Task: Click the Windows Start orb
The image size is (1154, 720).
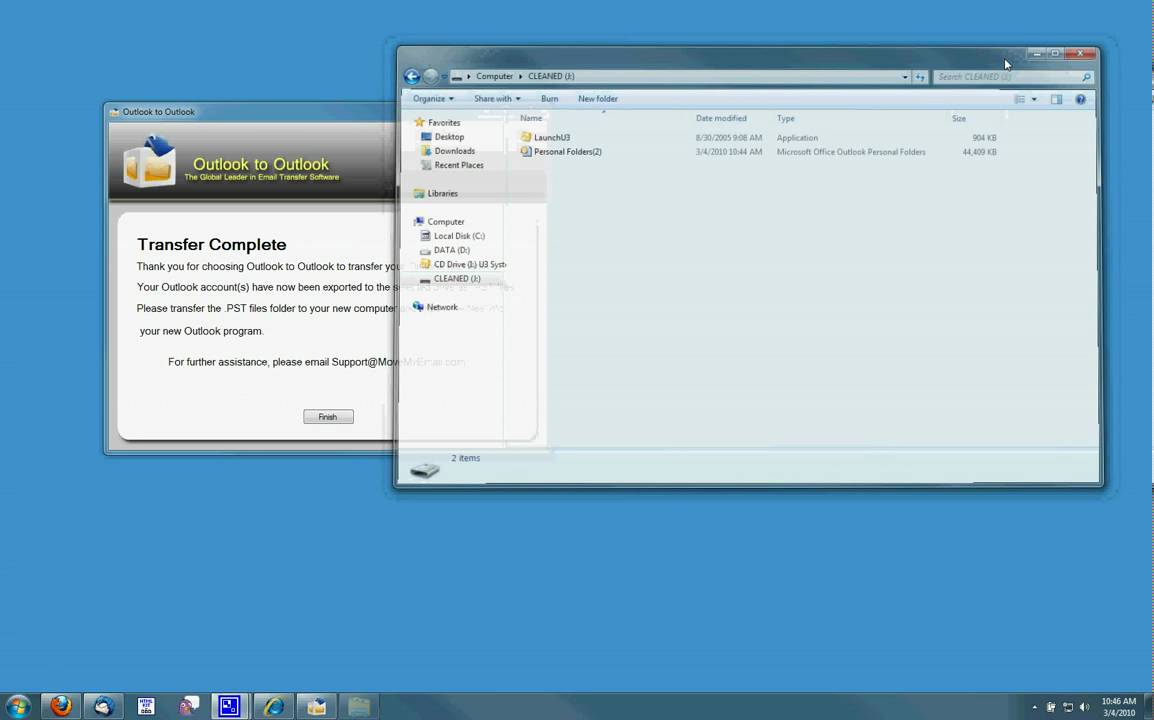Action: click(18, 706)
